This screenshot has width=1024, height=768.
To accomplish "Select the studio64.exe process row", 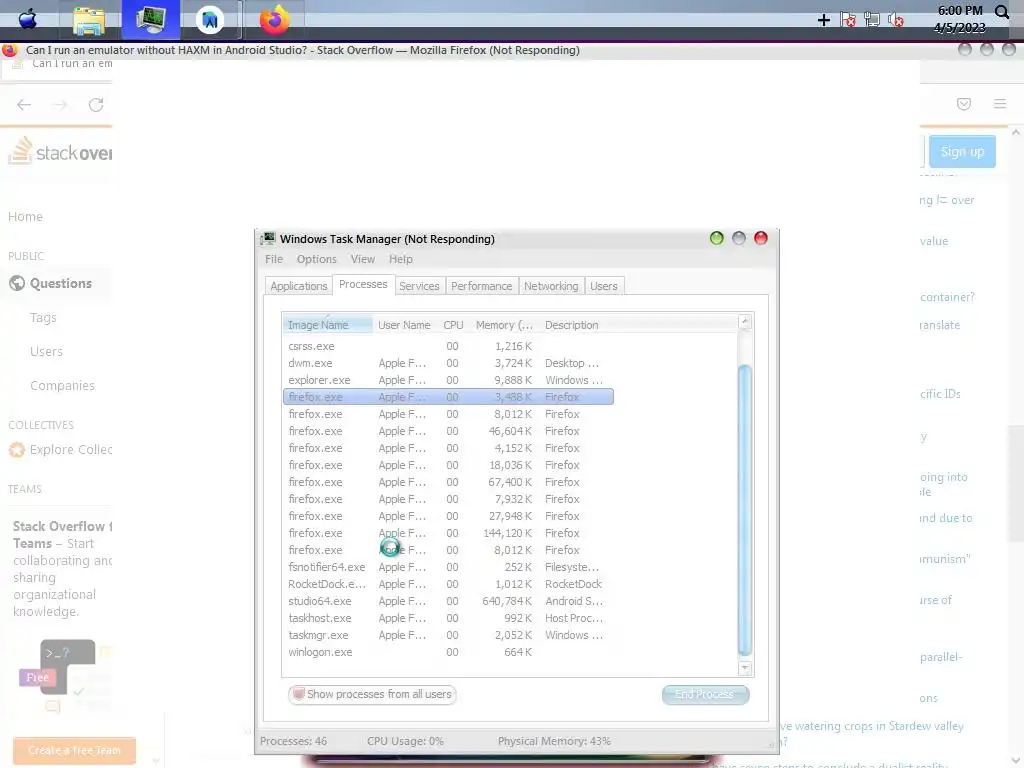I will tap(448, 601).
